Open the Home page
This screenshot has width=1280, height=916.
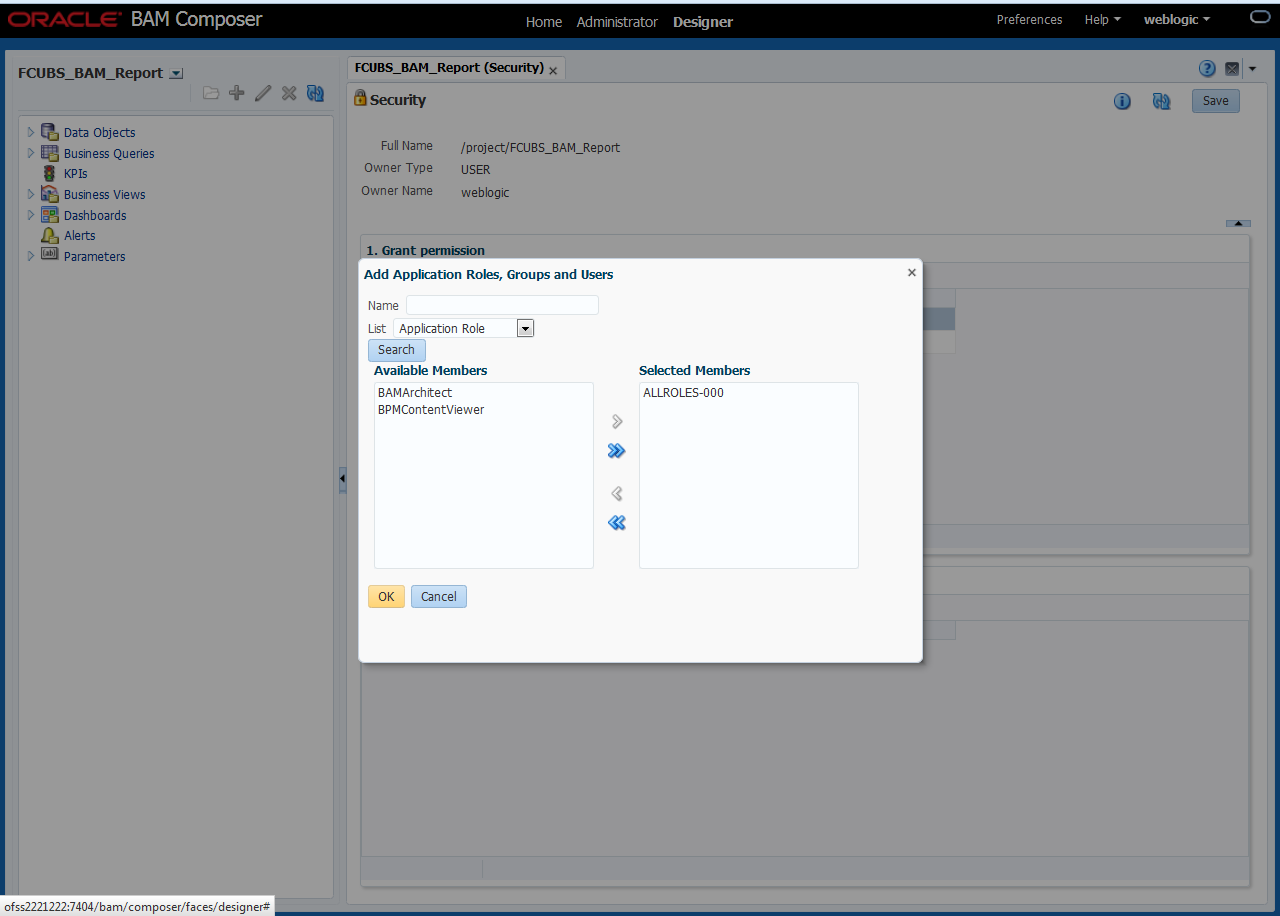click(x=544, y=22)
